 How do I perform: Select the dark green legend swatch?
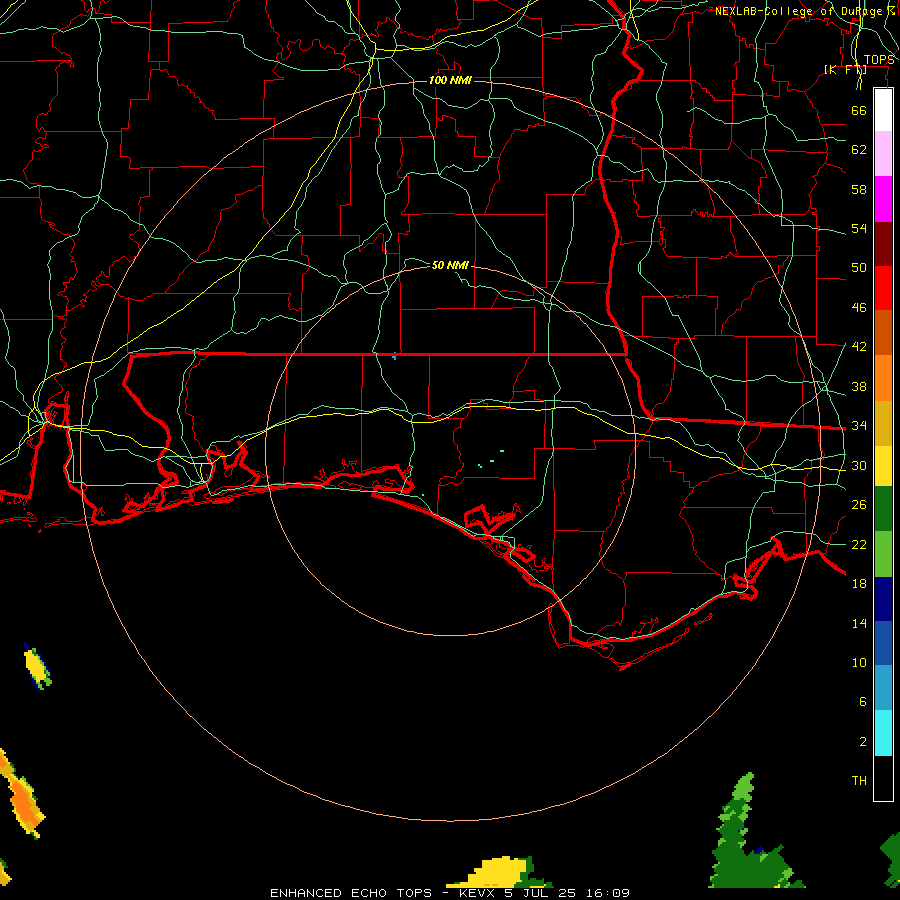[x=883, y=509]
